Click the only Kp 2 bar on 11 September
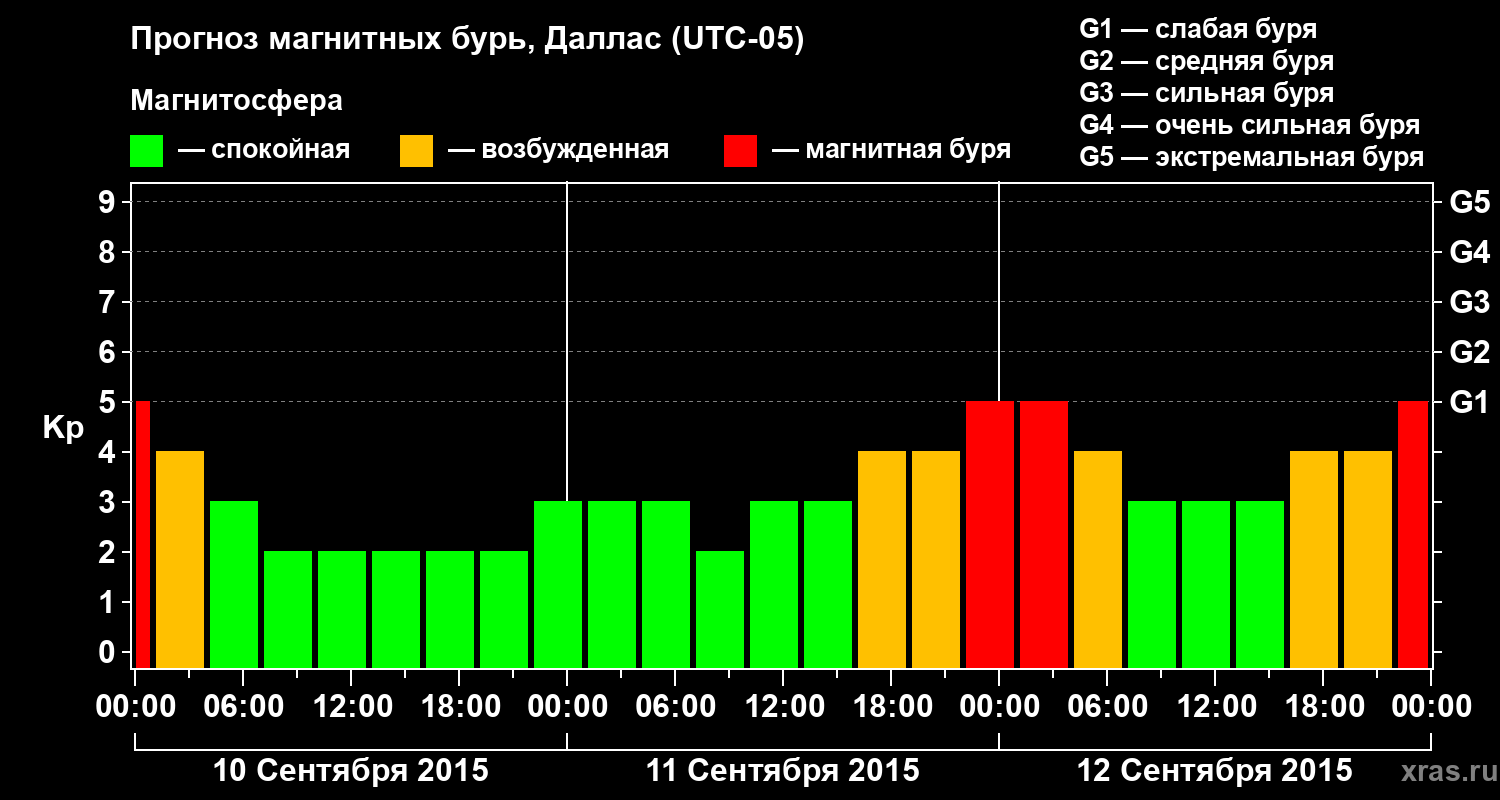 point(720,609)
